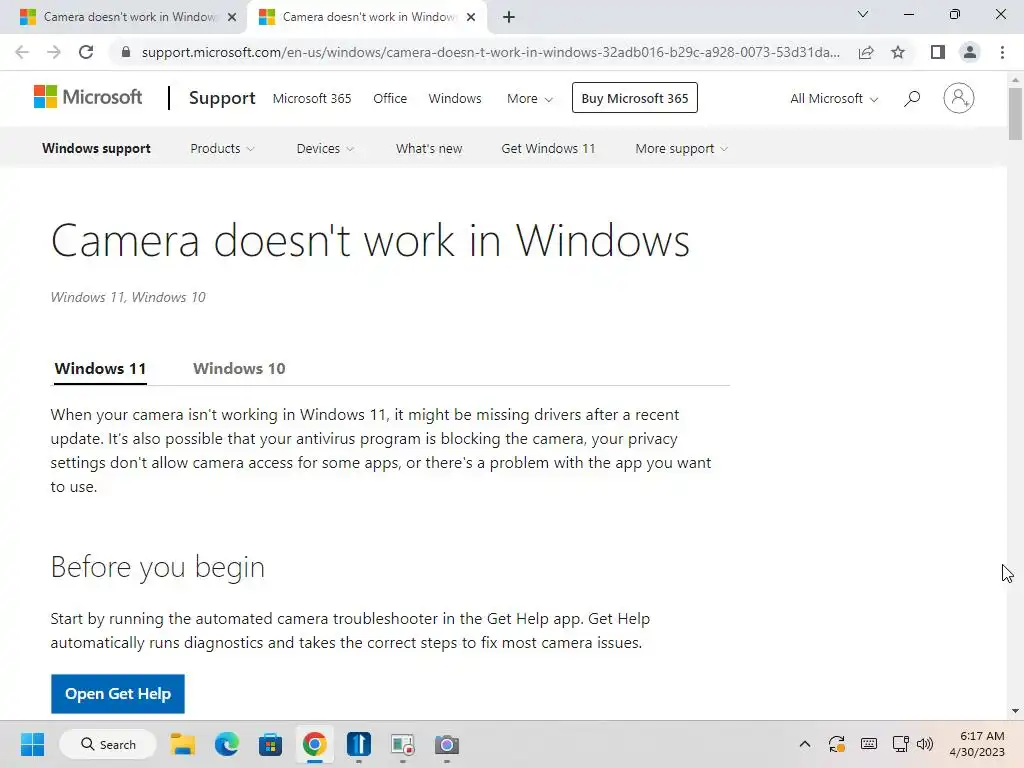Expand the More support menu
Viewport: 1024px width, 768px height.
[x=682, y=148]
